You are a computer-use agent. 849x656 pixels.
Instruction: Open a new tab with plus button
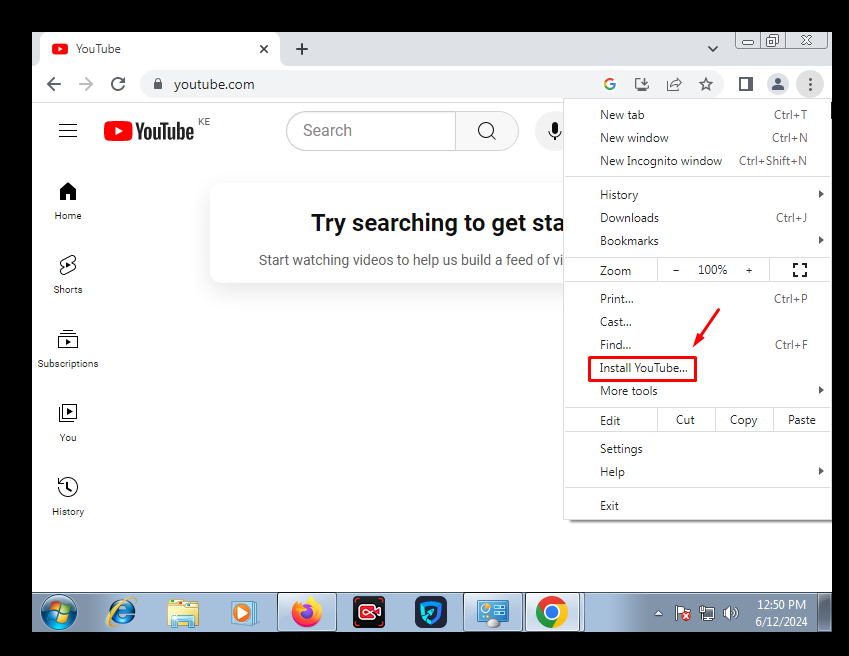302,49
